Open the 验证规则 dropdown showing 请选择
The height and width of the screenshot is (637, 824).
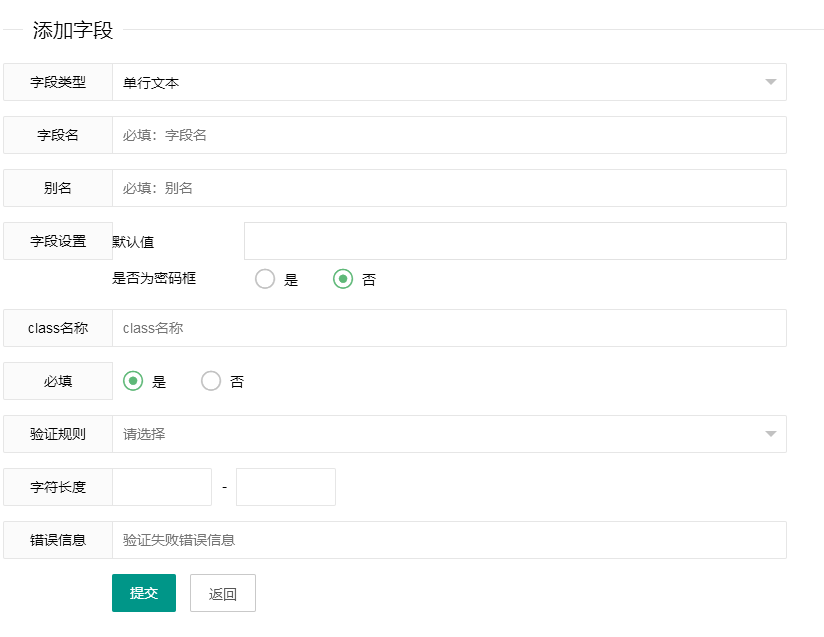[450, 434]
